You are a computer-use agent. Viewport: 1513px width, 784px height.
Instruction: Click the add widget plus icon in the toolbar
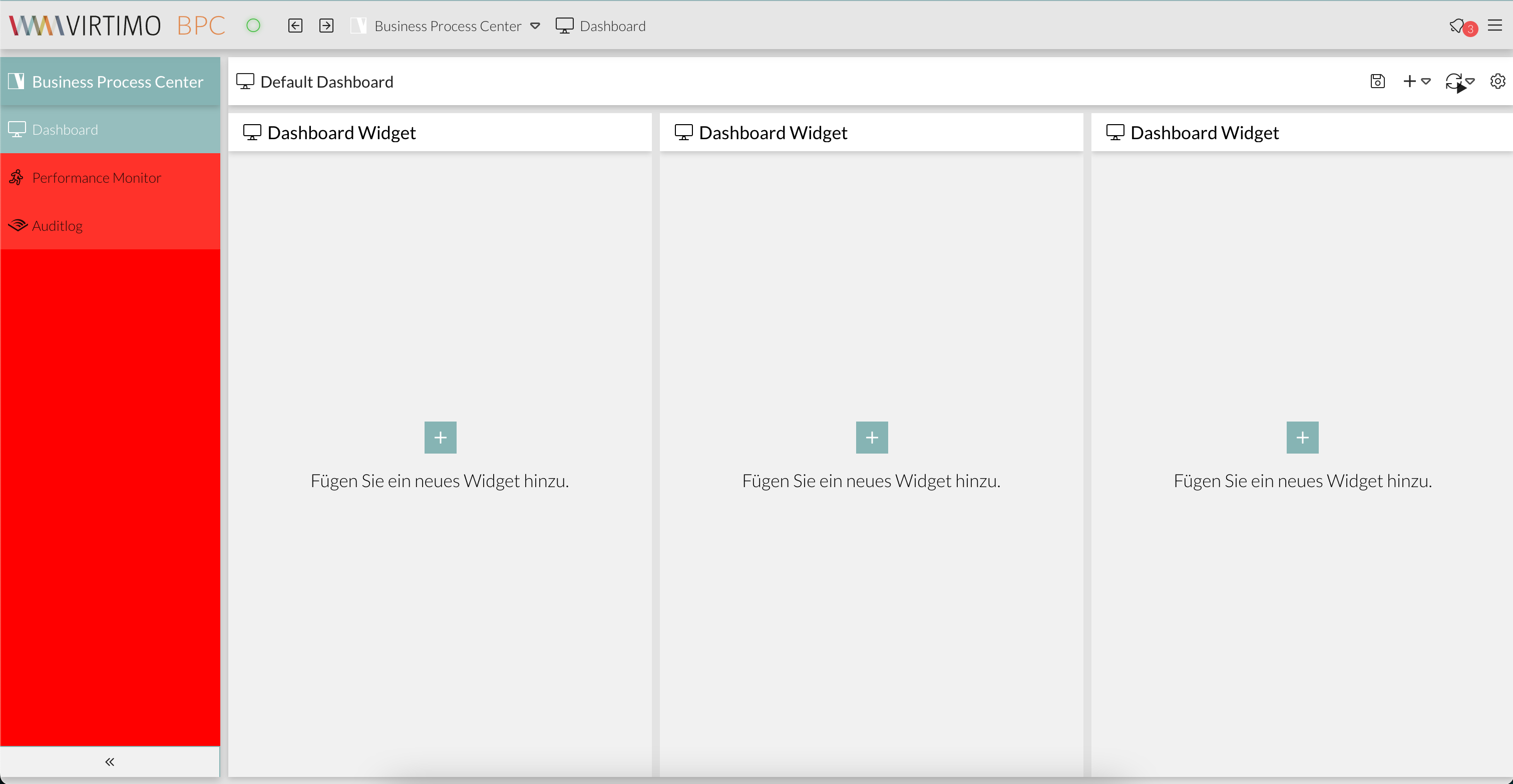(1410, 82)
